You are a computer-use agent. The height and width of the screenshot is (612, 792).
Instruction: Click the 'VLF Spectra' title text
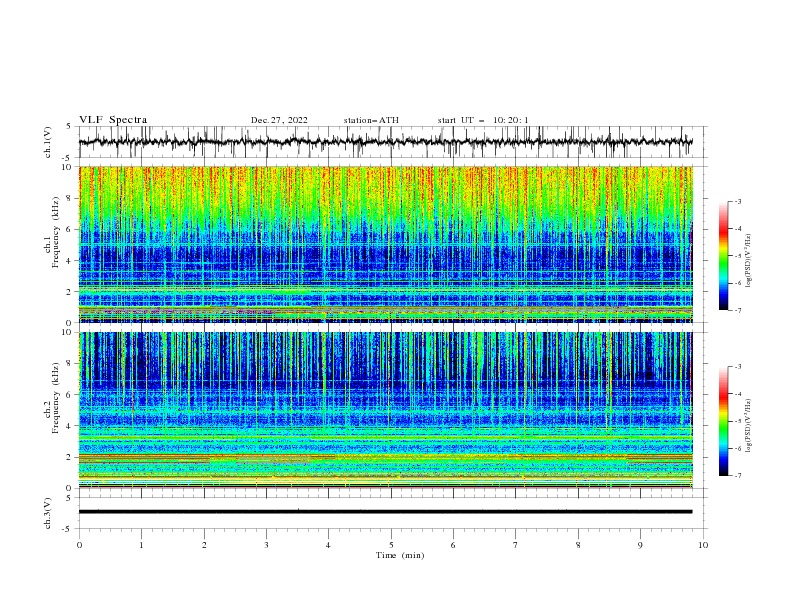click(x=113, y=120)
